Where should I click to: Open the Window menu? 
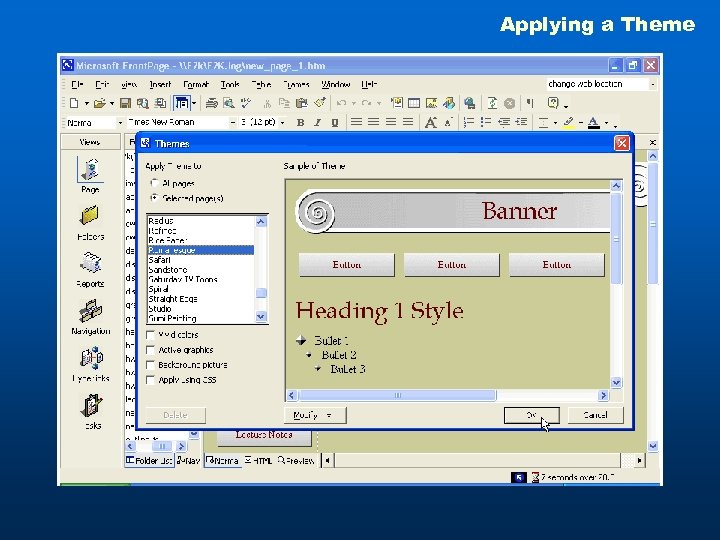coord(335,84)
